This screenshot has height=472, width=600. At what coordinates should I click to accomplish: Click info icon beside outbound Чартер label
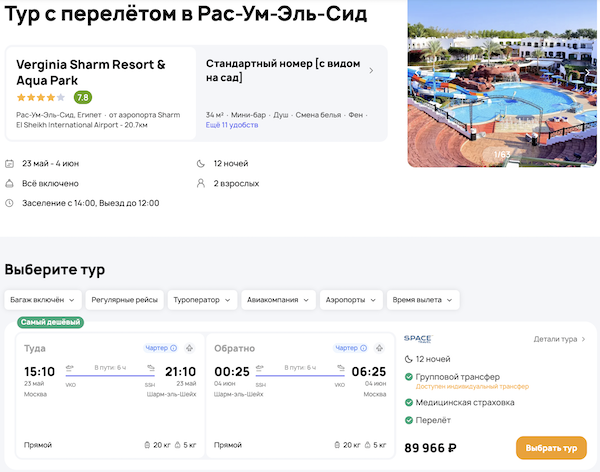[x=173, y=348]
